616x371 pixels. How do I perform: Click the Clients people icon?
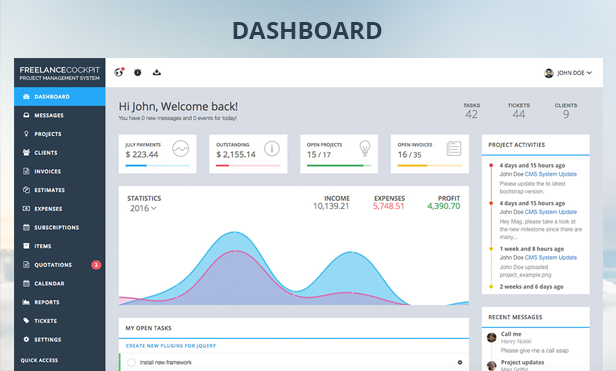tap(26, 152)
